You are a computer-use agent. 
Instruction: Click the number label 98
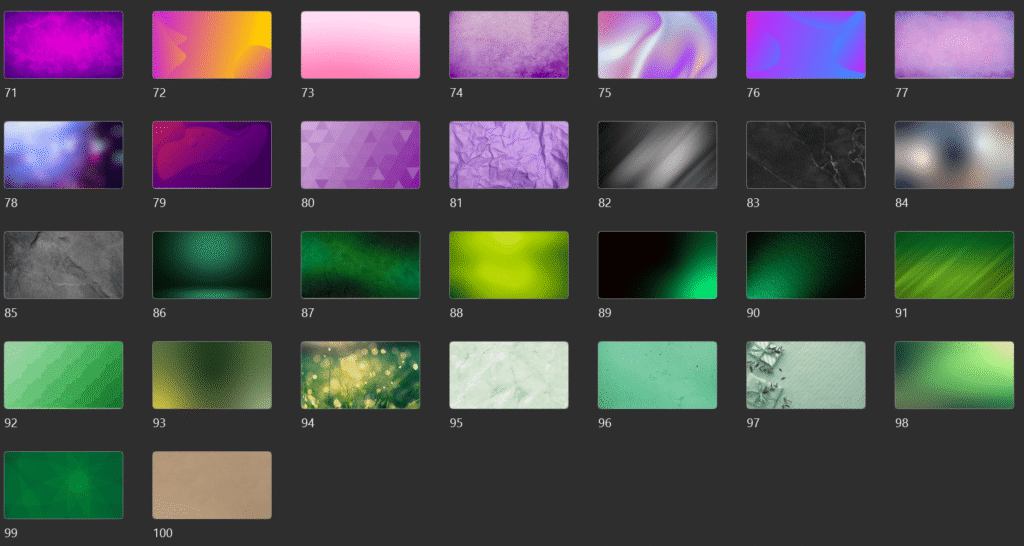(x=903, y=423)
